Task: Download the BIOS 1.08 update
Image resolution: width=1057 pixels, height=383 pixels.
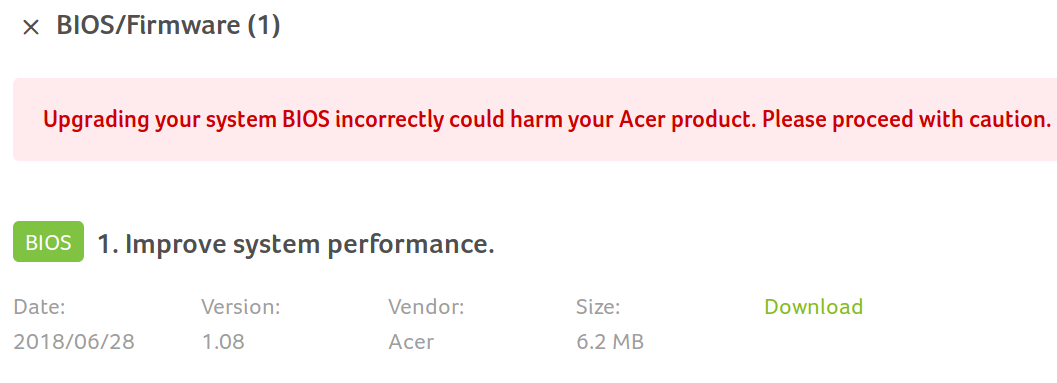Action: click(814, 307)
